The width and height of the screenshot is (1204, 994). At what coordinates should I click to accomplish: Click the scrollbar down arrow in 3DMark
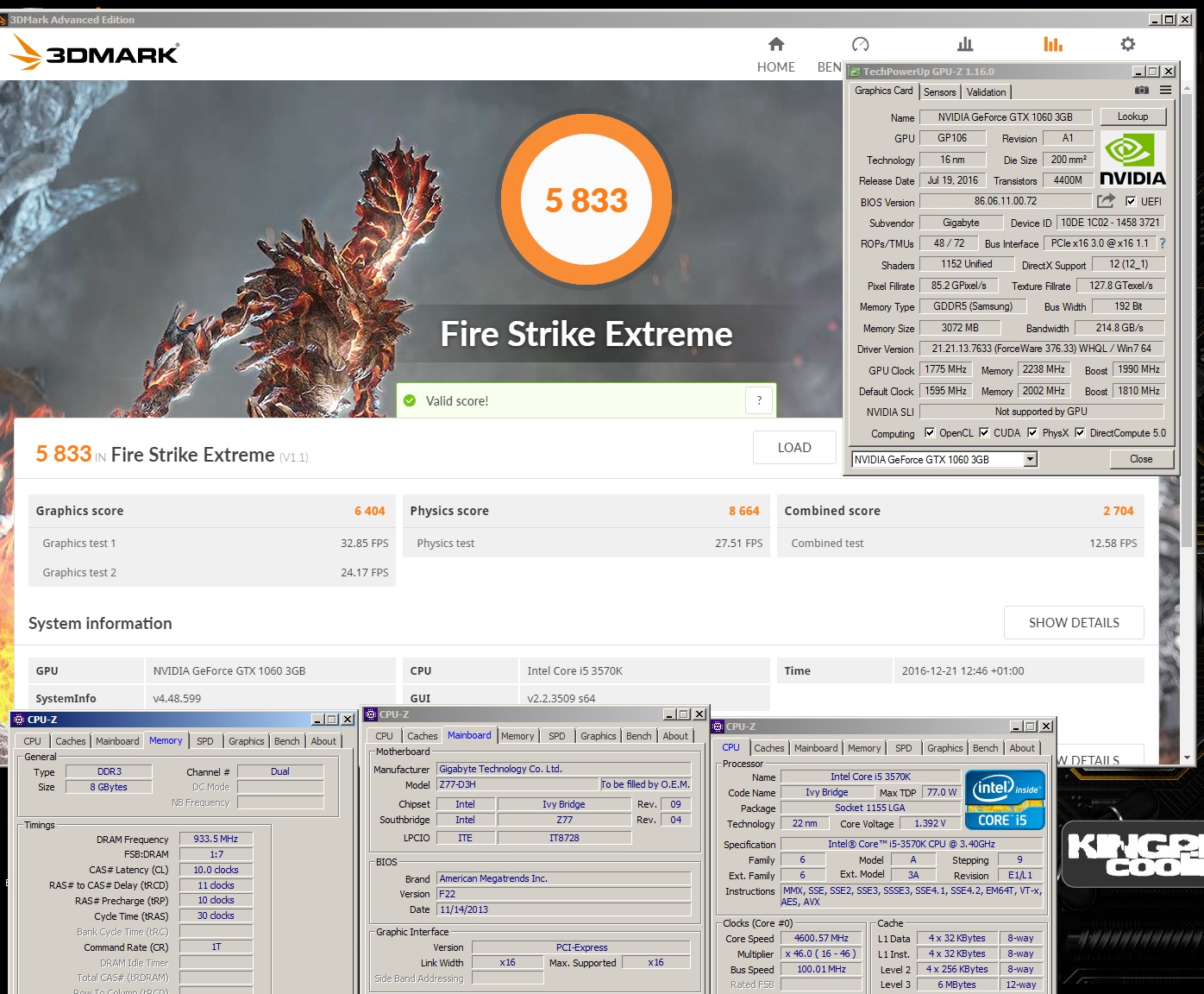point(1188,758)
